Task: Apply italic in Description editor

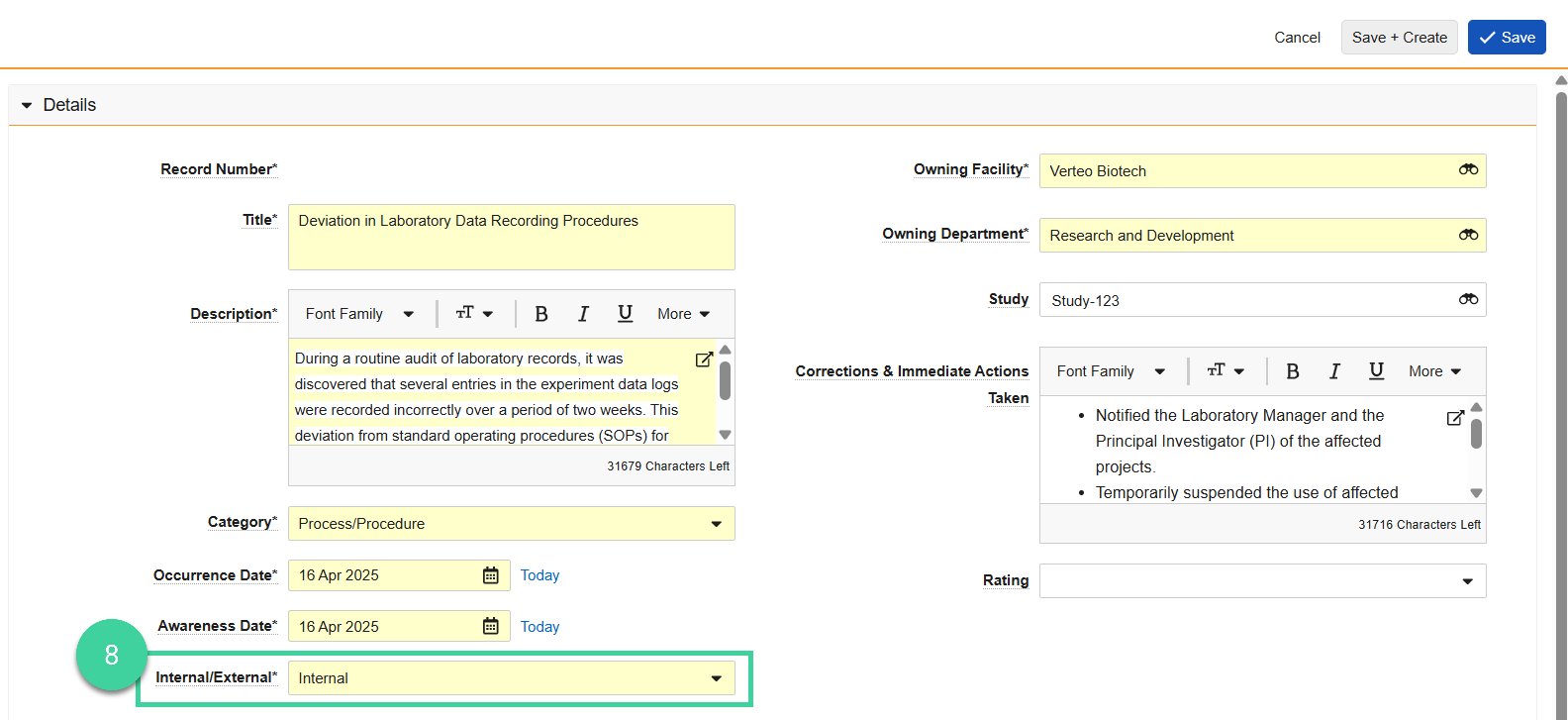Action: (x=583, y=314)
